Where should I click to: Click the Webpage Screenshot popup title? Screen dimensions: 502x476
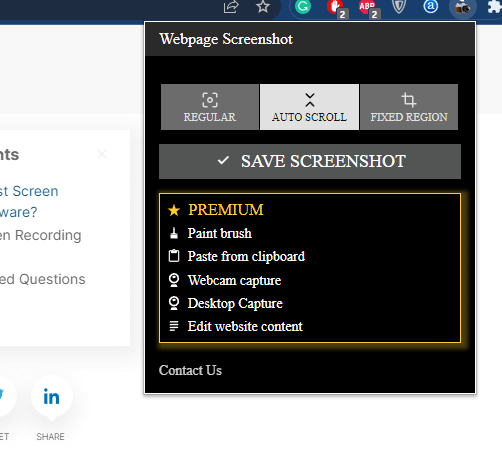(226, 39)
